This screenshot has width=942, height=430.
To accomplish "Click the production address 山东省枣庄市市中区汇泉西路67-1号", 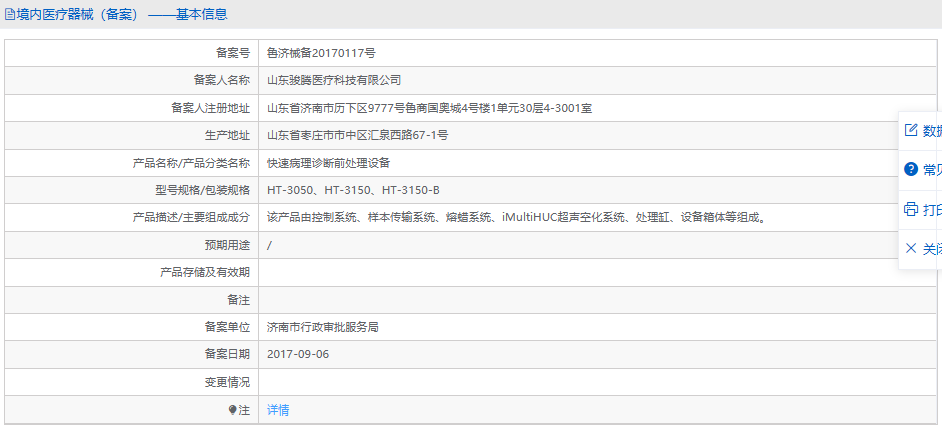I will coord(357,136).
